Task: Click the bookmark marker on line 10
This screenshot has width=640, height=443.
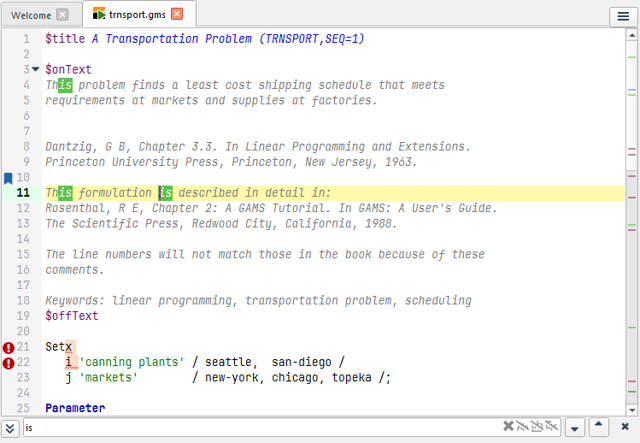Action: (8, 178)
